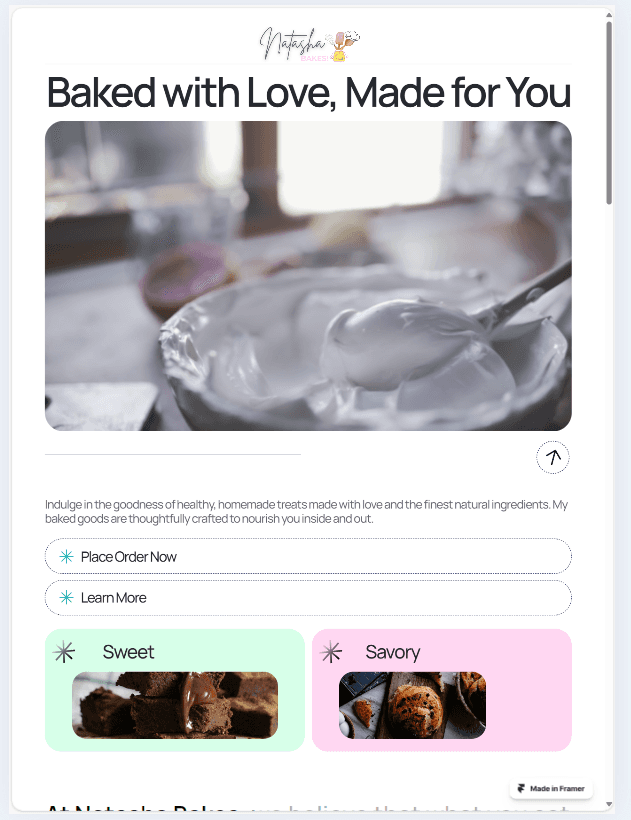Click the circular up-arrow icon
This screenshot has height=820, width=631.
(x=553, y=457)
